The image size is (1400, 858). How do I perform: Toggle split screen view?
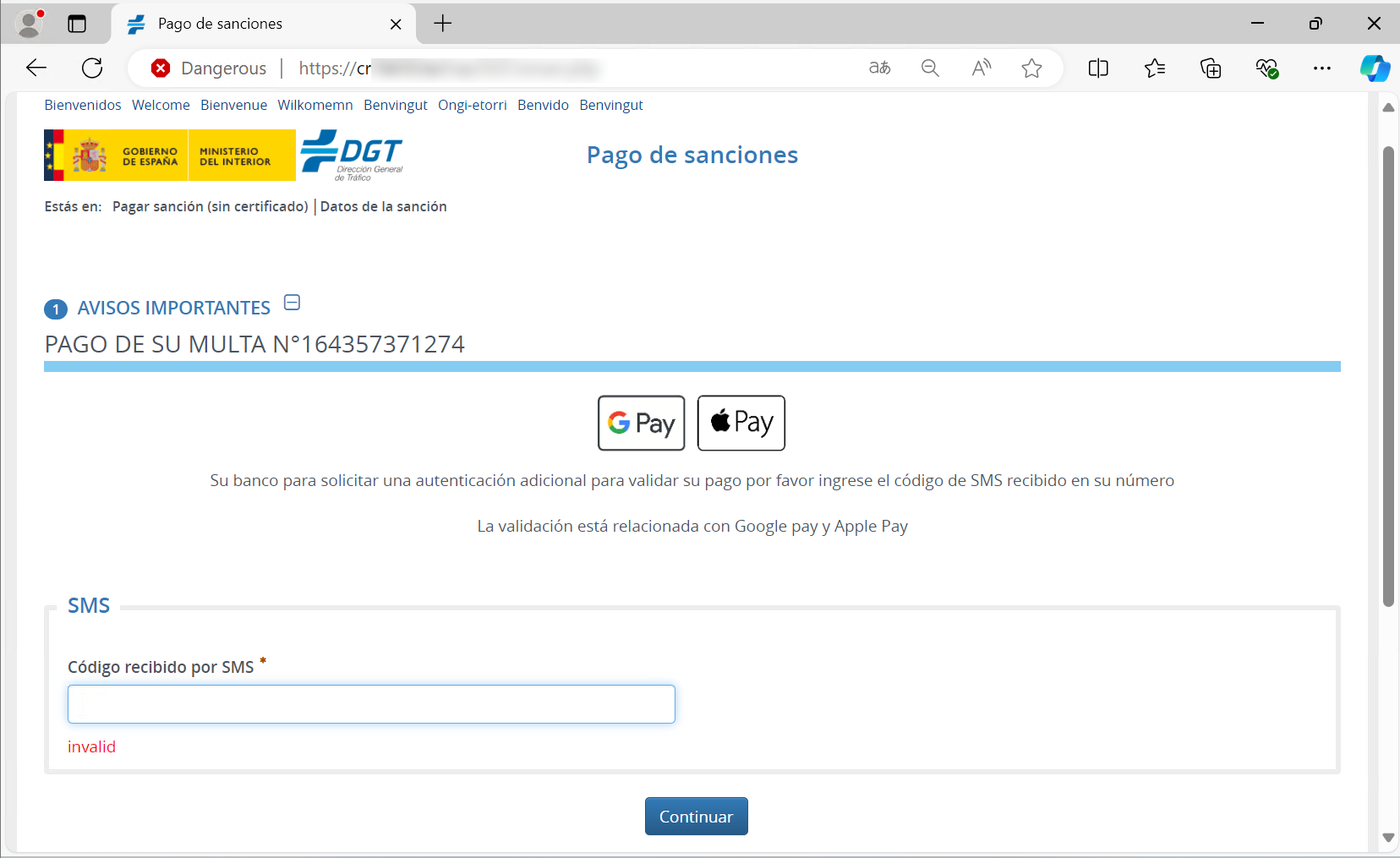pyautogui.click(x=1098, y=68)
